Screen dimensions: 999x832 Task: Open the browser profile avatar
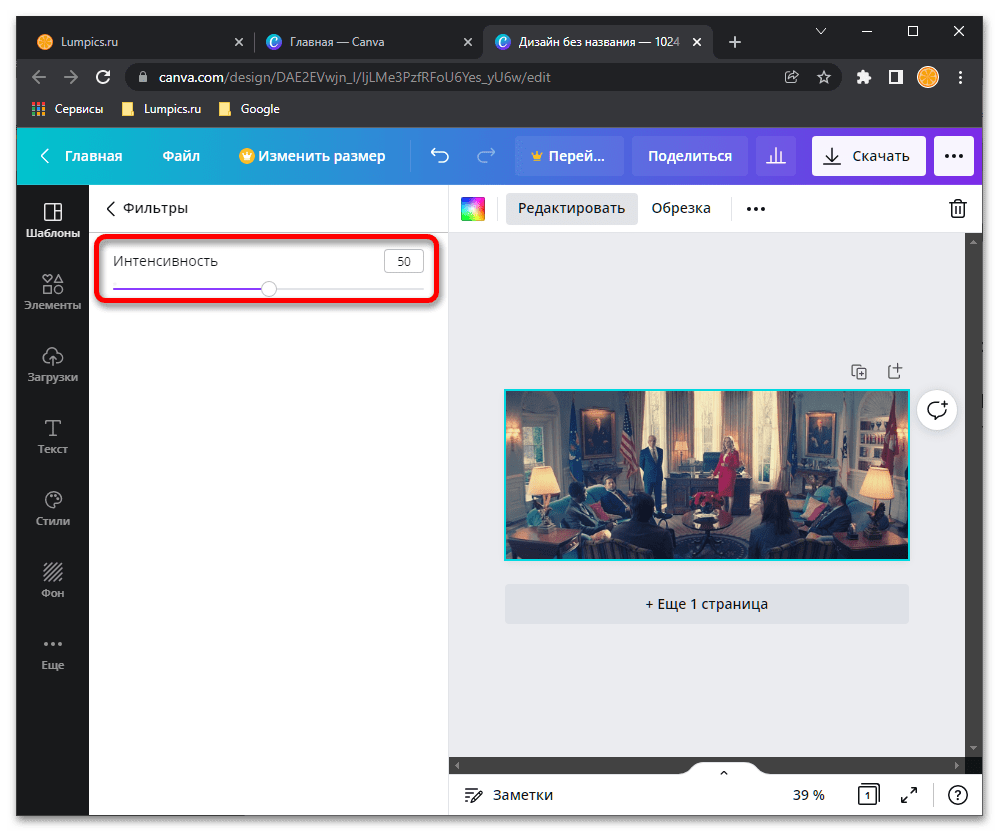point(927,77)
